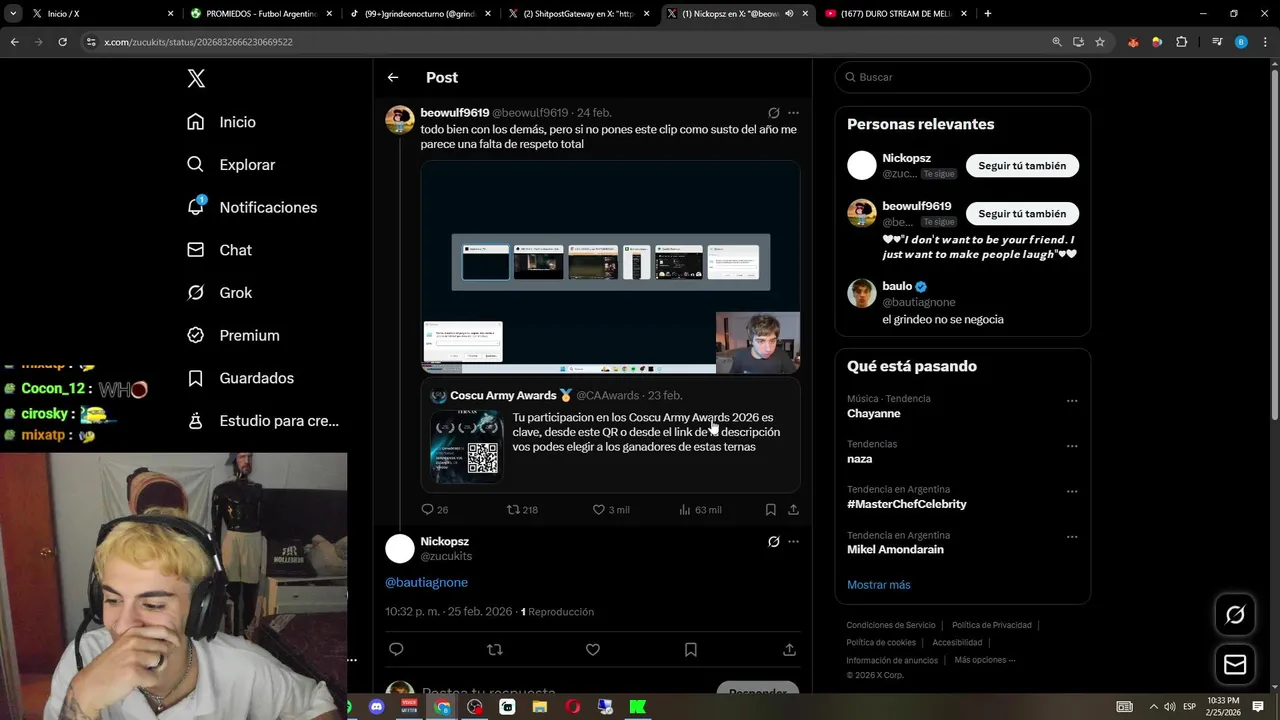Expand Más opciones in the footer
Screen dimensions: 1280x720
[984, 660]
